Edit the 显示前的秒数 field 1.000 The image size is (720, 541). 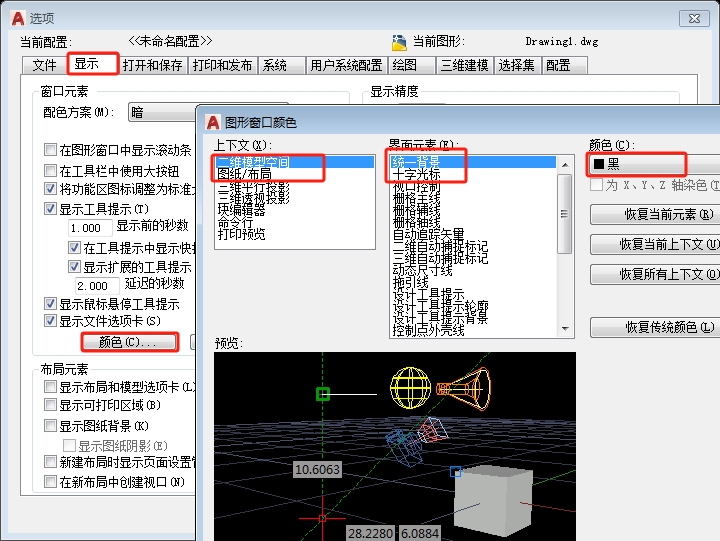90,228
